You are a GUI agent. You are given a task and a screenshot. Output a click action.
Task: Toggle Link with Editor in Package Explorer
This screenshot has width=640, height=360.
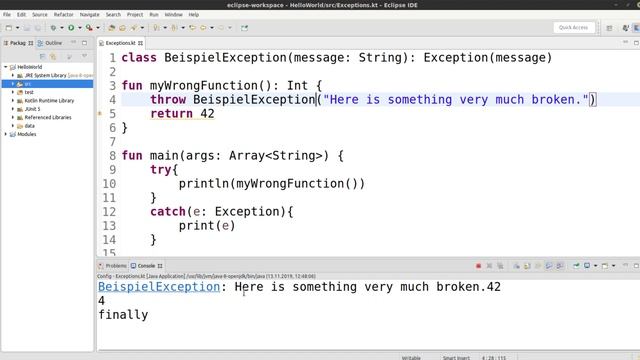point(53,56)
